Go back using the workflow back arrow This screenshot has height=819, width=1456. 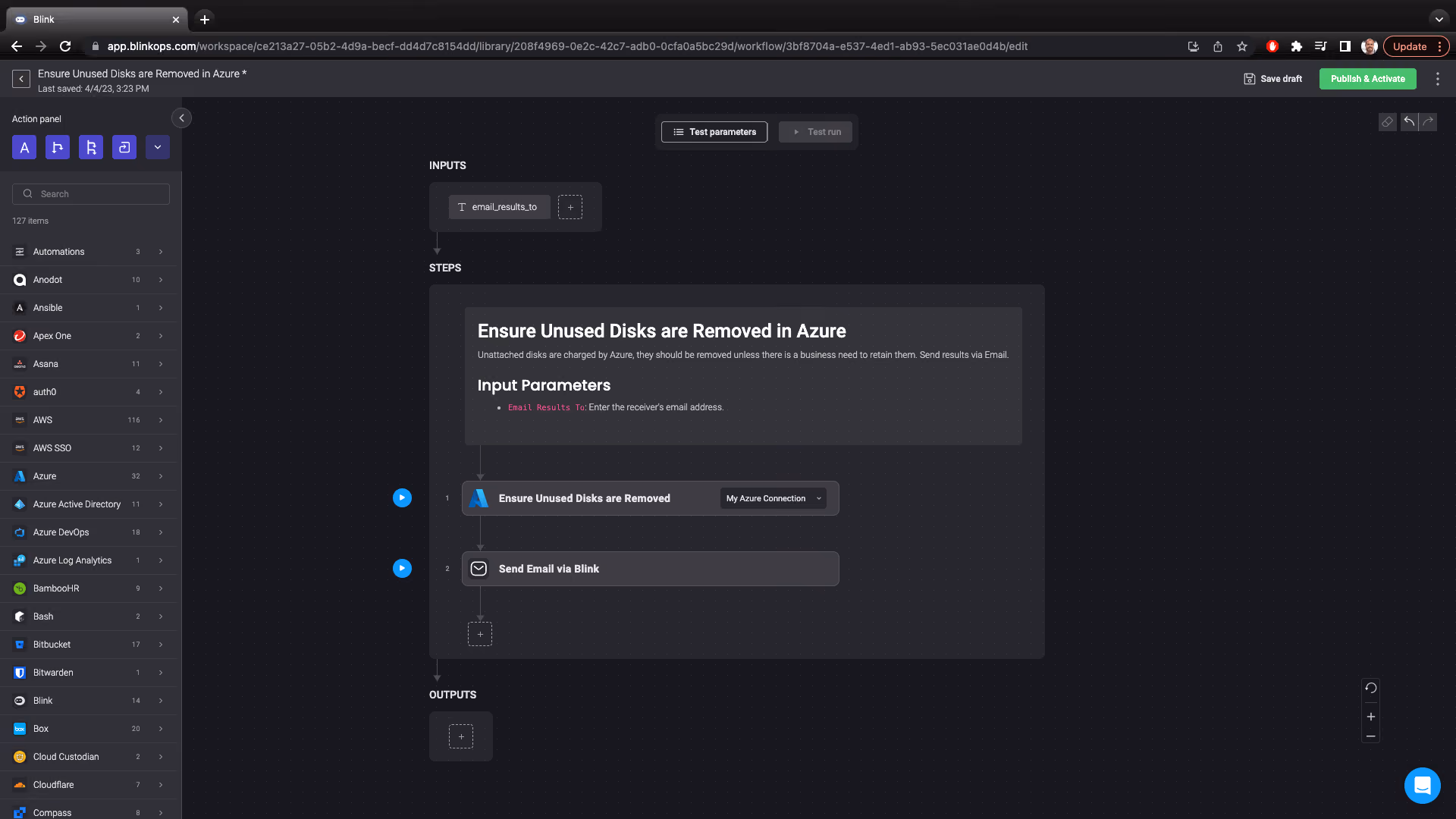(x=21, y=79)
